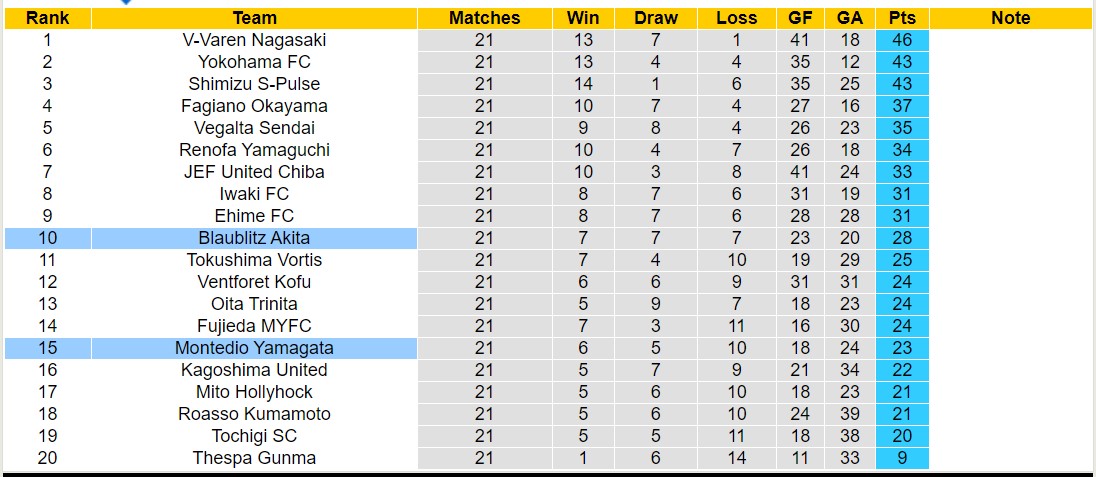Click the Tokushima Vortis team name
The image size is (1096, 477).
click(254, 260)
